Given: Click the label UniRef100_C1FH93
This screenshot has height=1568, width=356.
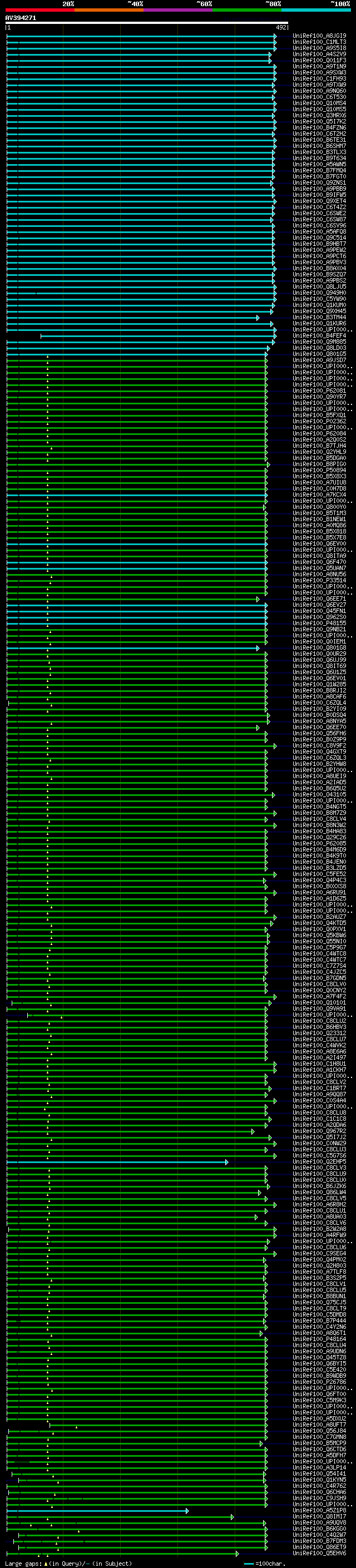Looking at the screenshot, I should click(x=319, y=78).
